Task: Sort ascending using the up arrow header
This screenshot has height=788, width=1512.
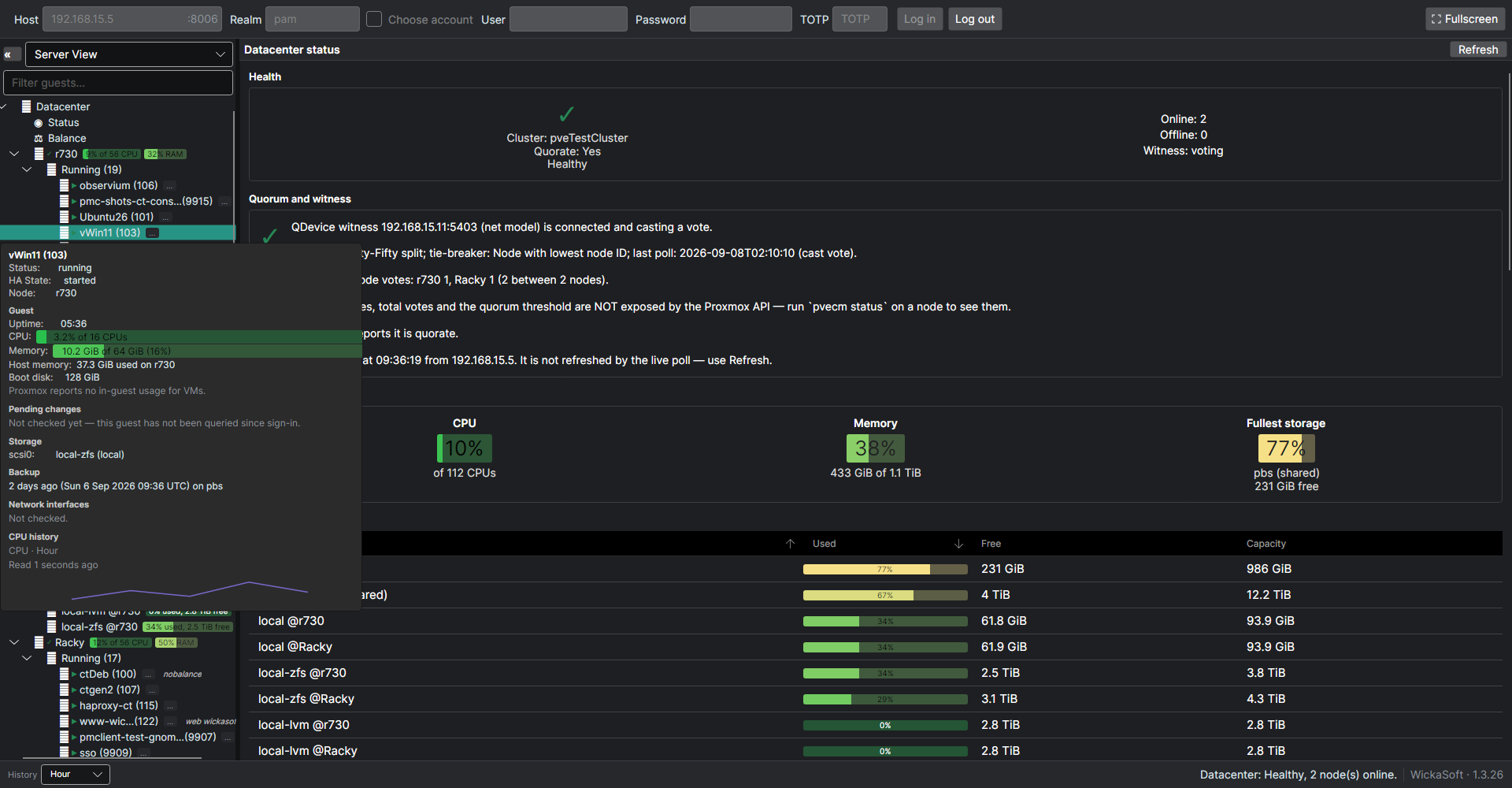Action: 790,544
